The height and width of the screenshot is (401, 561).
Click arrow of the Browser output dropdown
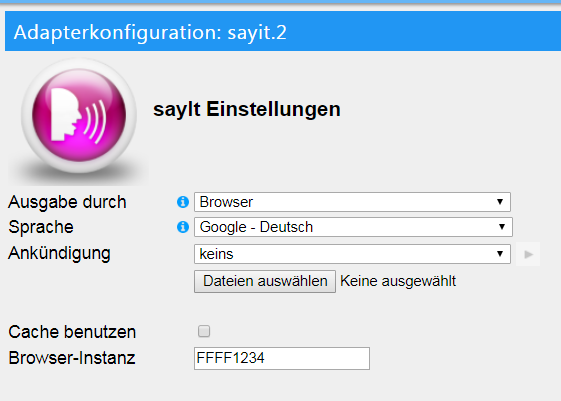(x=500, y=202)
